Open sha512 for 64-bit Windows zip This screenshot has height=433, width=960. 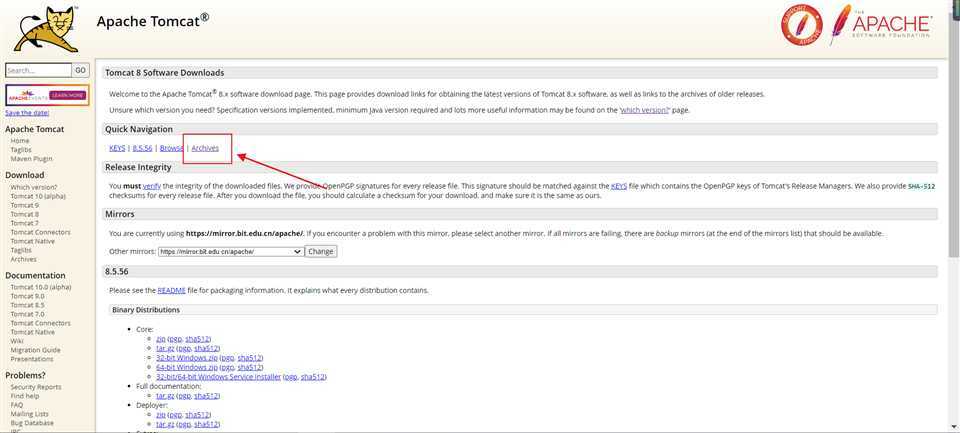tap(250, 367)
